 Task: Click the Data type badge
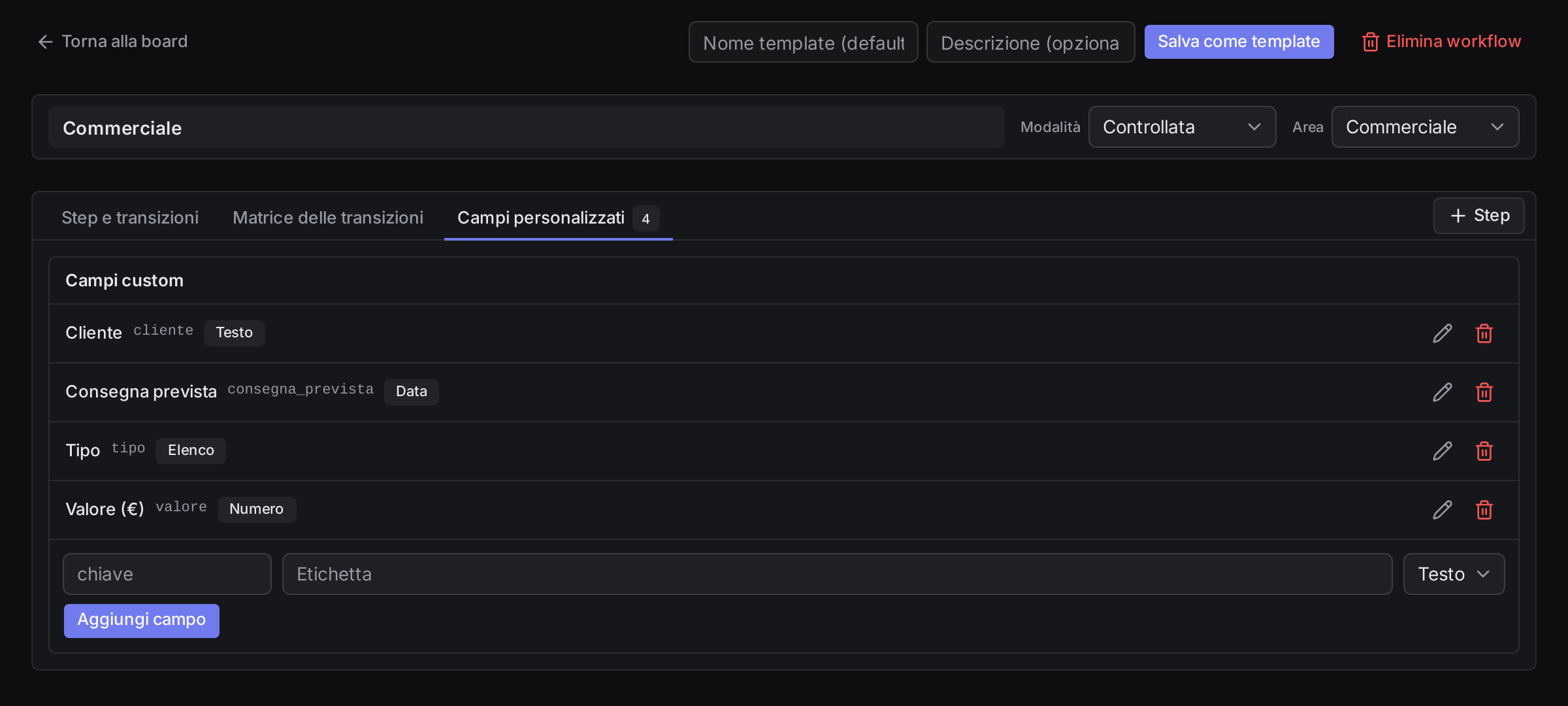click(x=411, y=392)
